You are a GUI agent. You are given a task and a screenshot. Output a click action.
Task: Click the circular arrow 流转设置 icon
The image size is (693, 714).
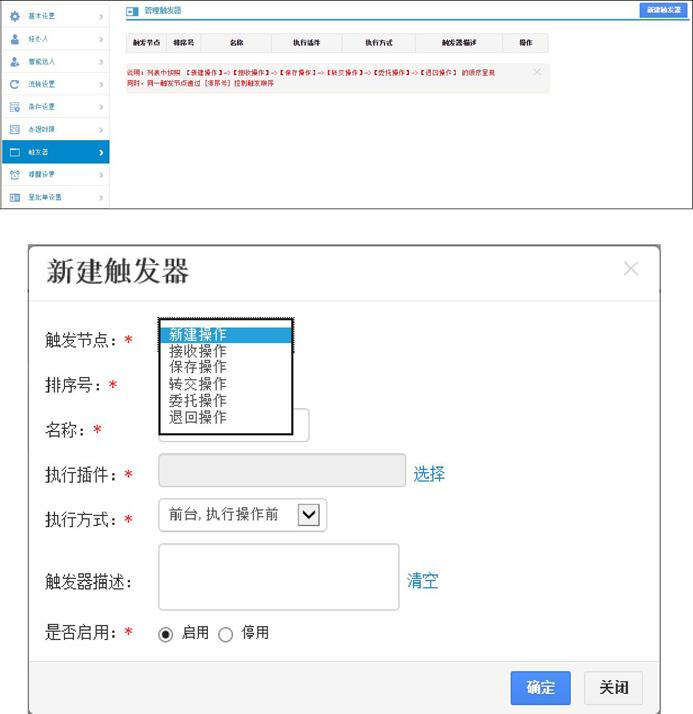[x=14, y=85]
